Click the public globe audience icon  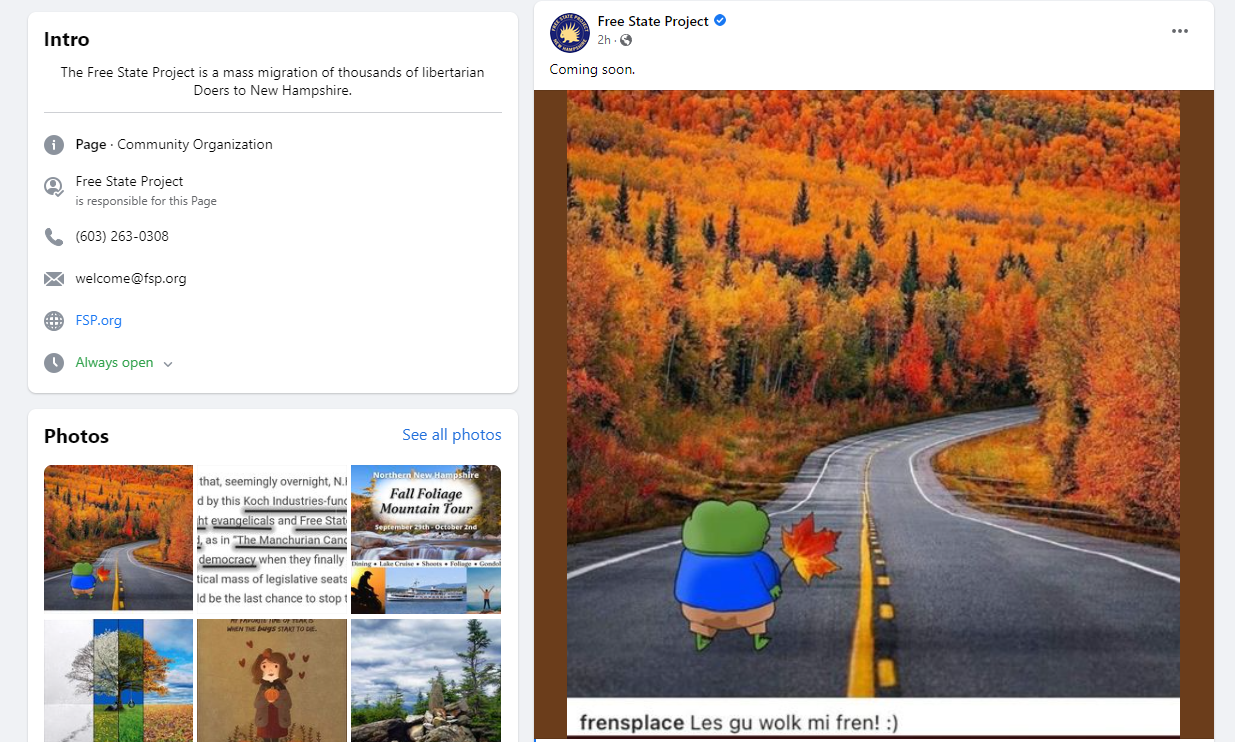tap(626, 40)
